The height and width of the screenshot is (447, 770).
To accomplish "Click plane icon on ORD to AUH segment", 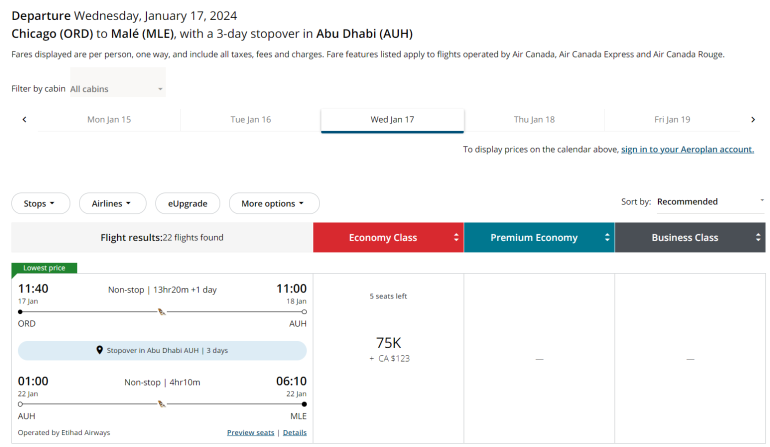I will 162,311.
